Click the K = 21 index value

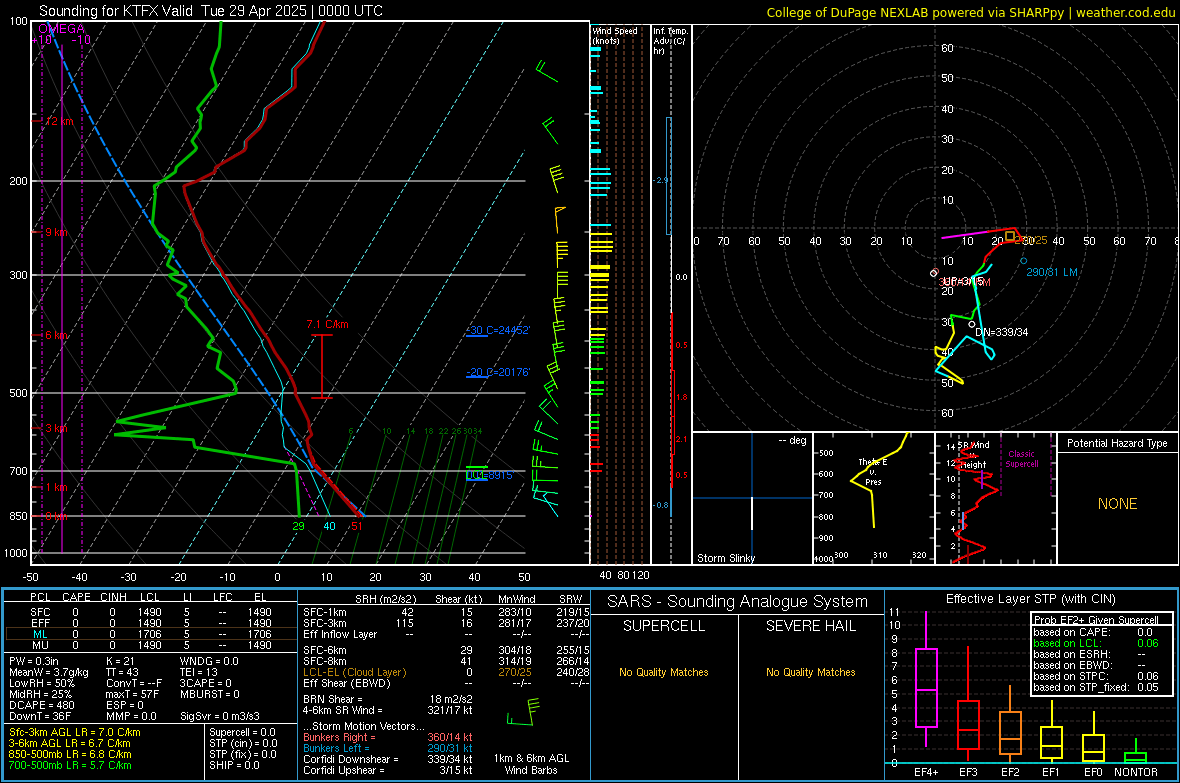tap(120, 661)
